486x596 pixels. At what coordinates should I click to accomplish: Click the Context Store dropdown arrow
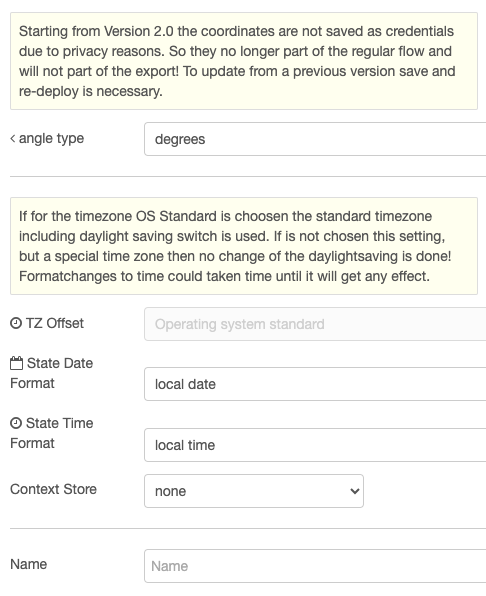pyautogui.click(x=355, y=491)
